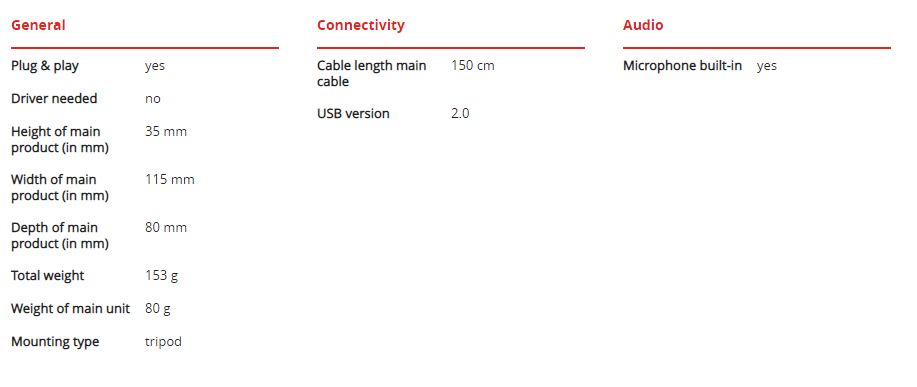
Task: Click the 115 mm width value
Action: (170, 179)
